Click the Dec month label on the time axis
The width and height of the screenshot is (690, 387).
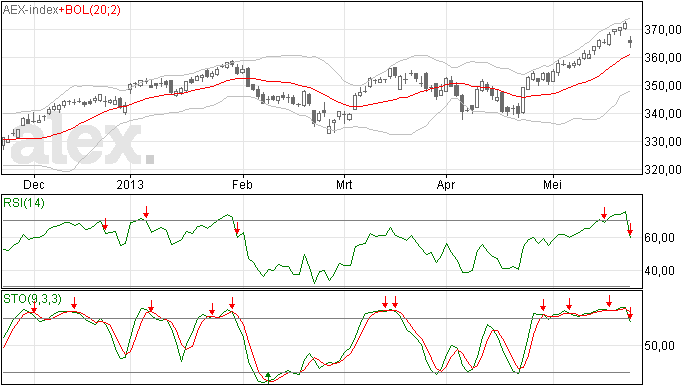34,184
